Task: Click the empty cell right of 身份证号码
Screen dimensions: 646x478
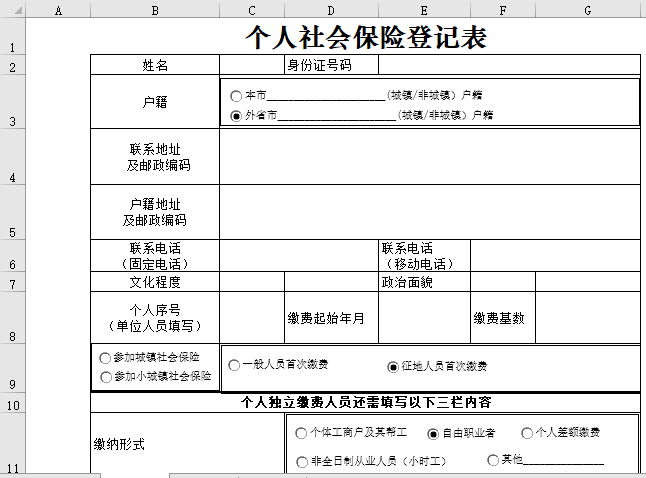Action: coord(508,65)
